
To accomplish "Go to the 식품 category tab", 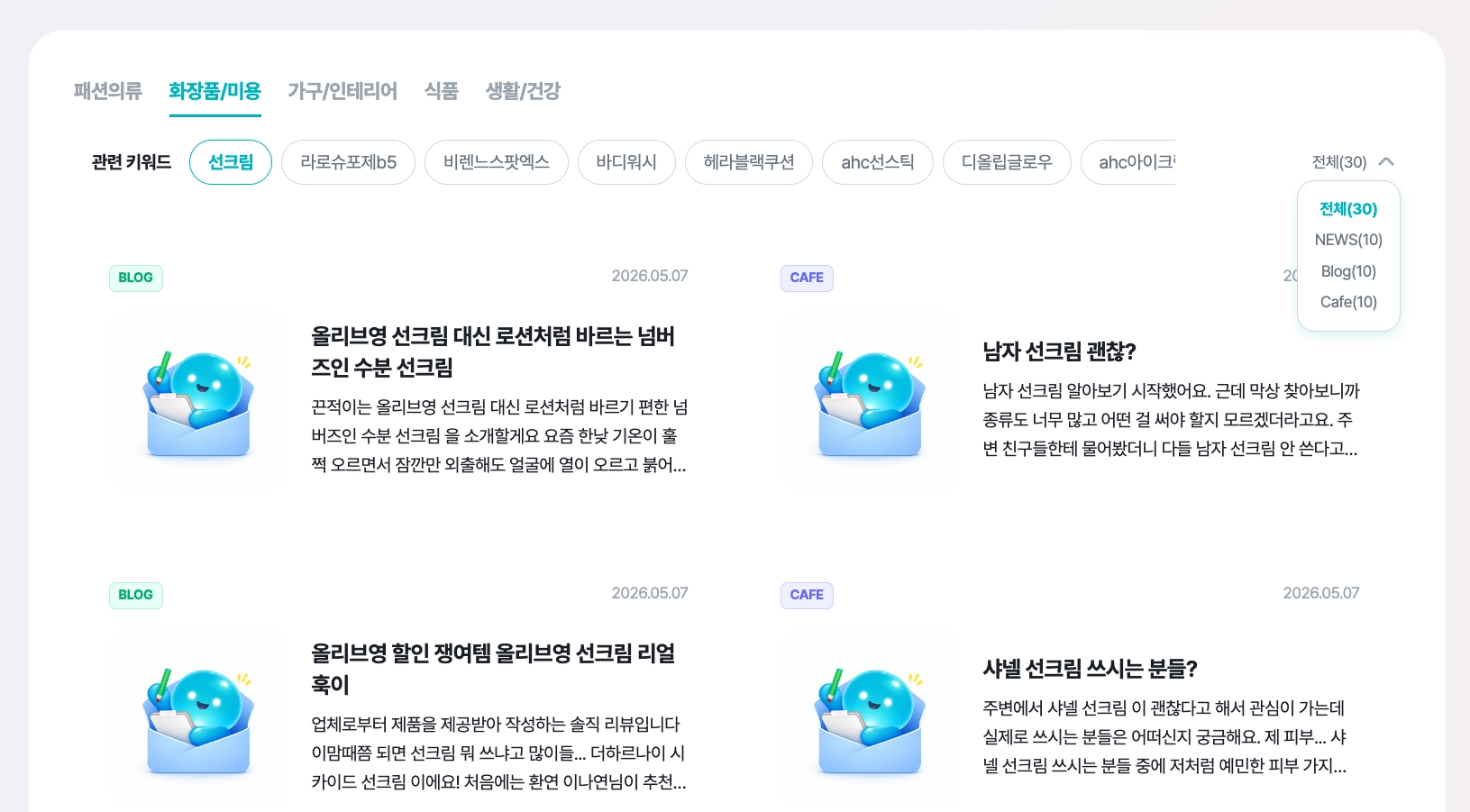I will coord(442,91).
